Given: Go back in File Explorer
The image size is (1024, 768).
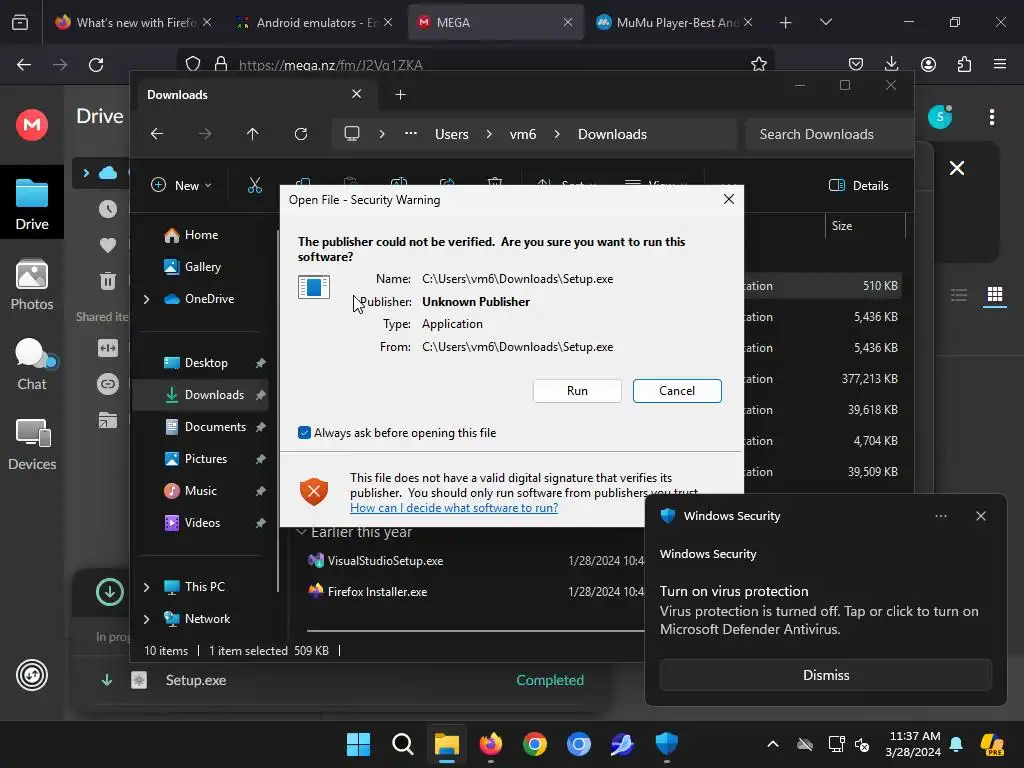Looking at the screenshot, I should [157, 134].
